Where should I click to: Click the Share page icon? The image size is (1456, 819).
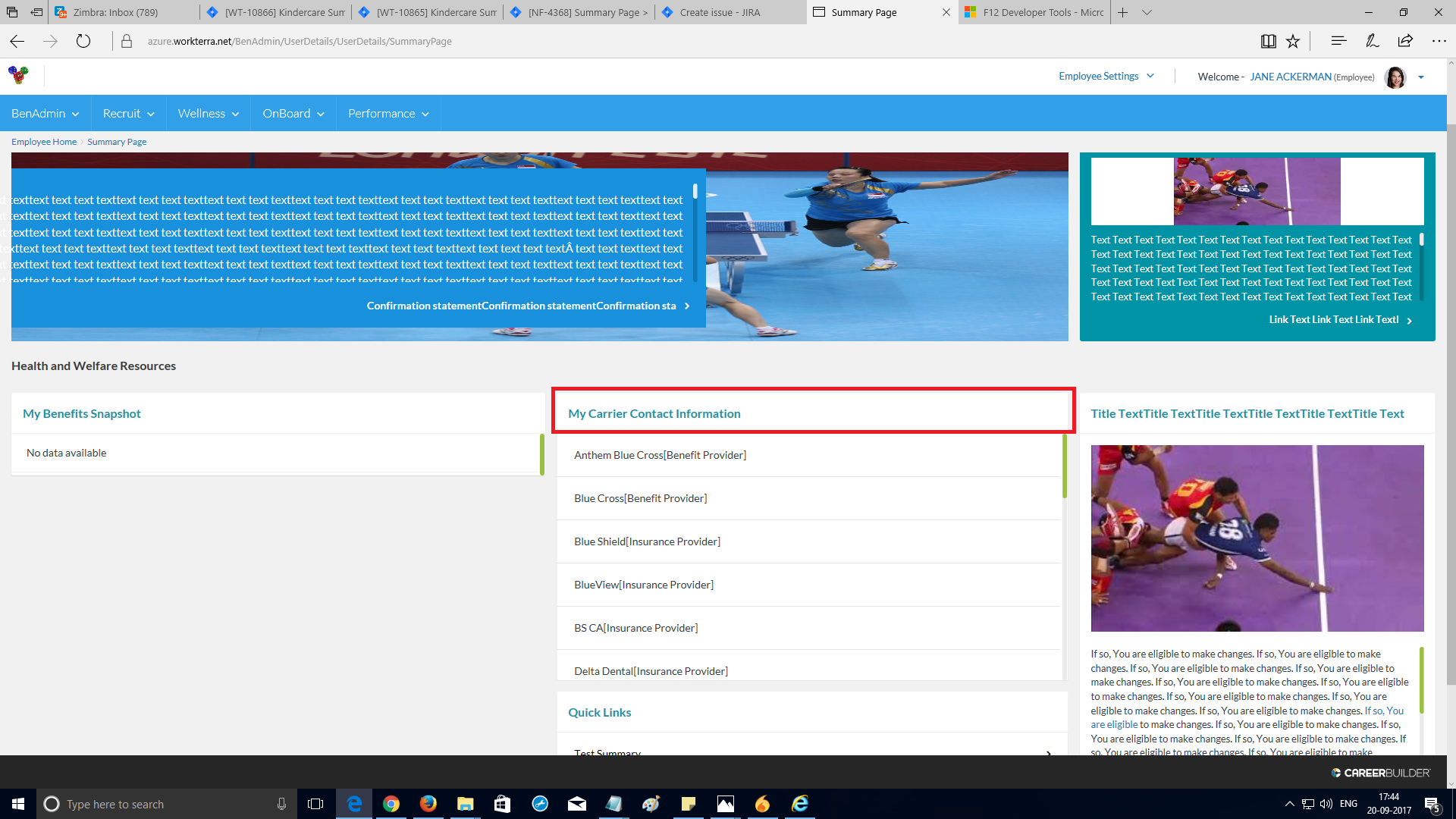point(1405,41)
